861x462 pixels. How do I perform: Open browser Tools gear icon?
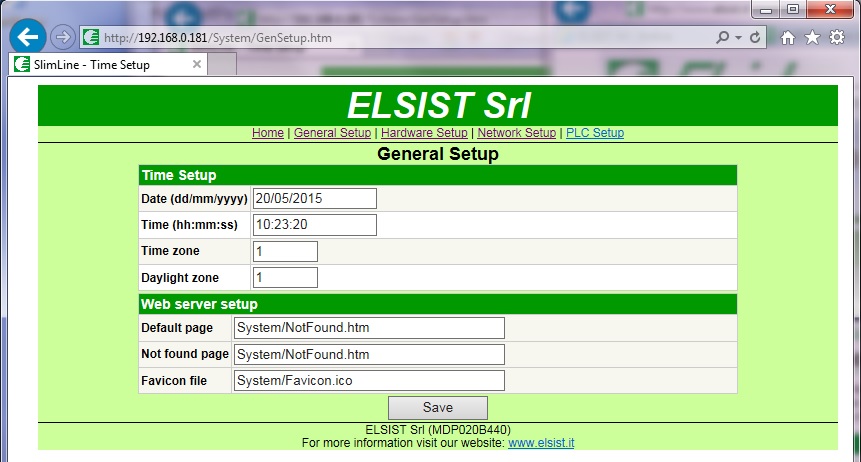coord(837,37)
